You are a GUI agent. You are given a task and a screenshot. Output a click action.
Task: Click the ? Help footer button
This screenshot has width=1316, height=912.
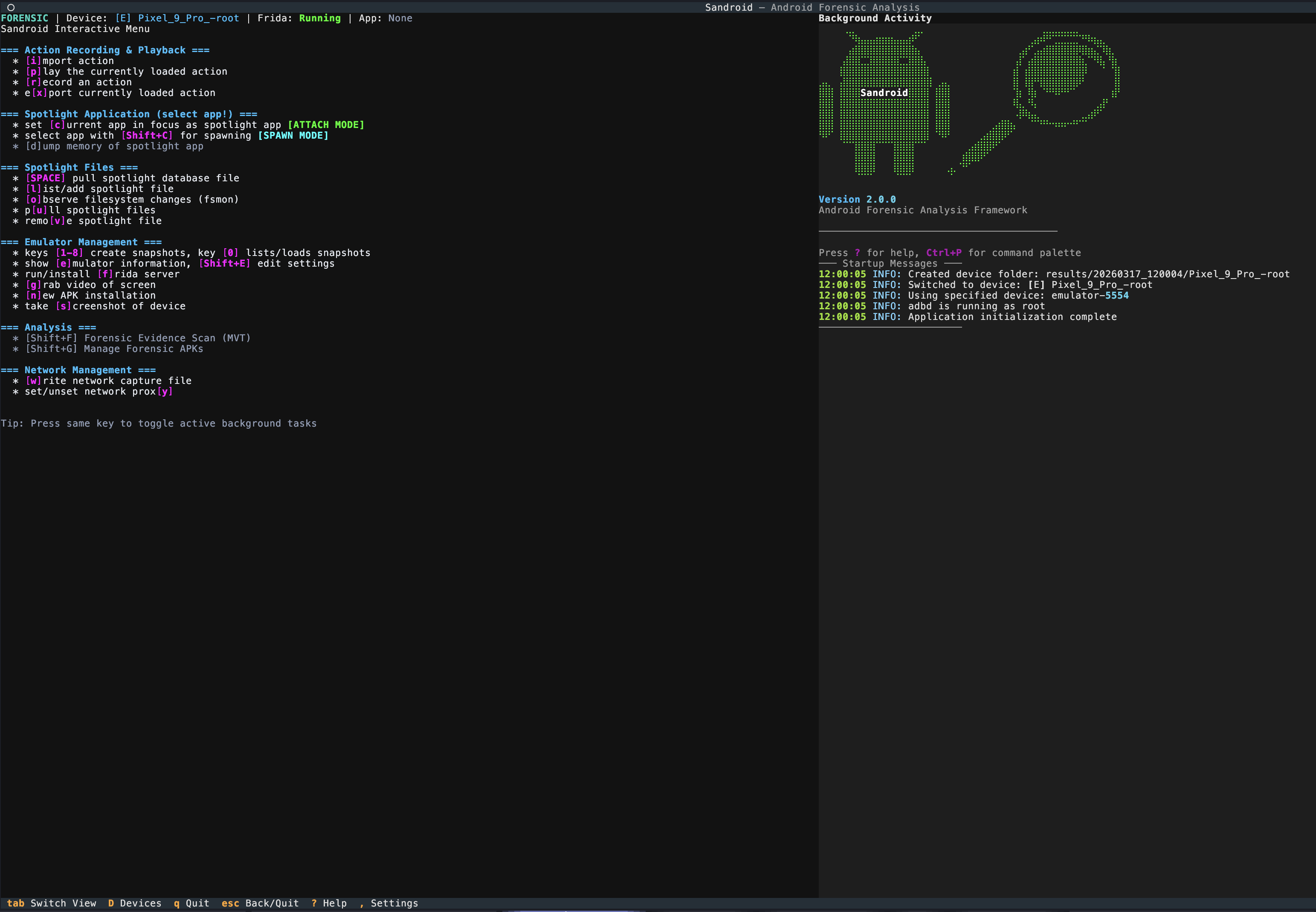pyautogui.click(x=329, y=903)
